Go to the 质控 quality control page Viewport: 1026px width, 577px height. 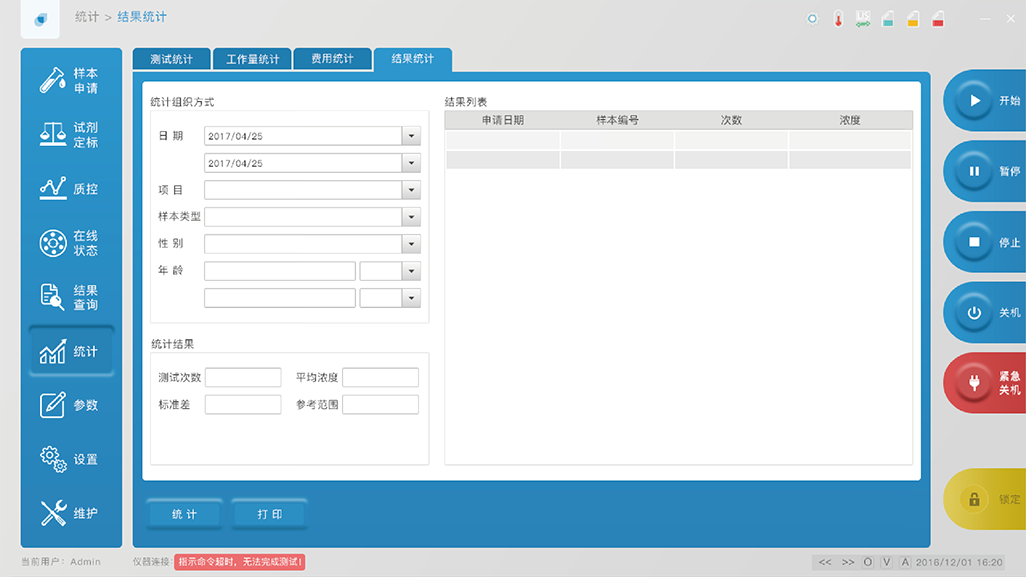tap(68, 189)
